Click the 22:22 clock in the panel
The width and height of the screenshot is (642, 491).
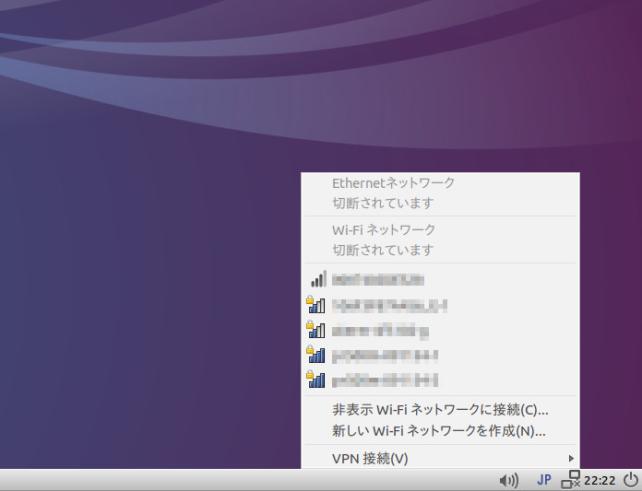pyautogui.click(x=600, y=480)
